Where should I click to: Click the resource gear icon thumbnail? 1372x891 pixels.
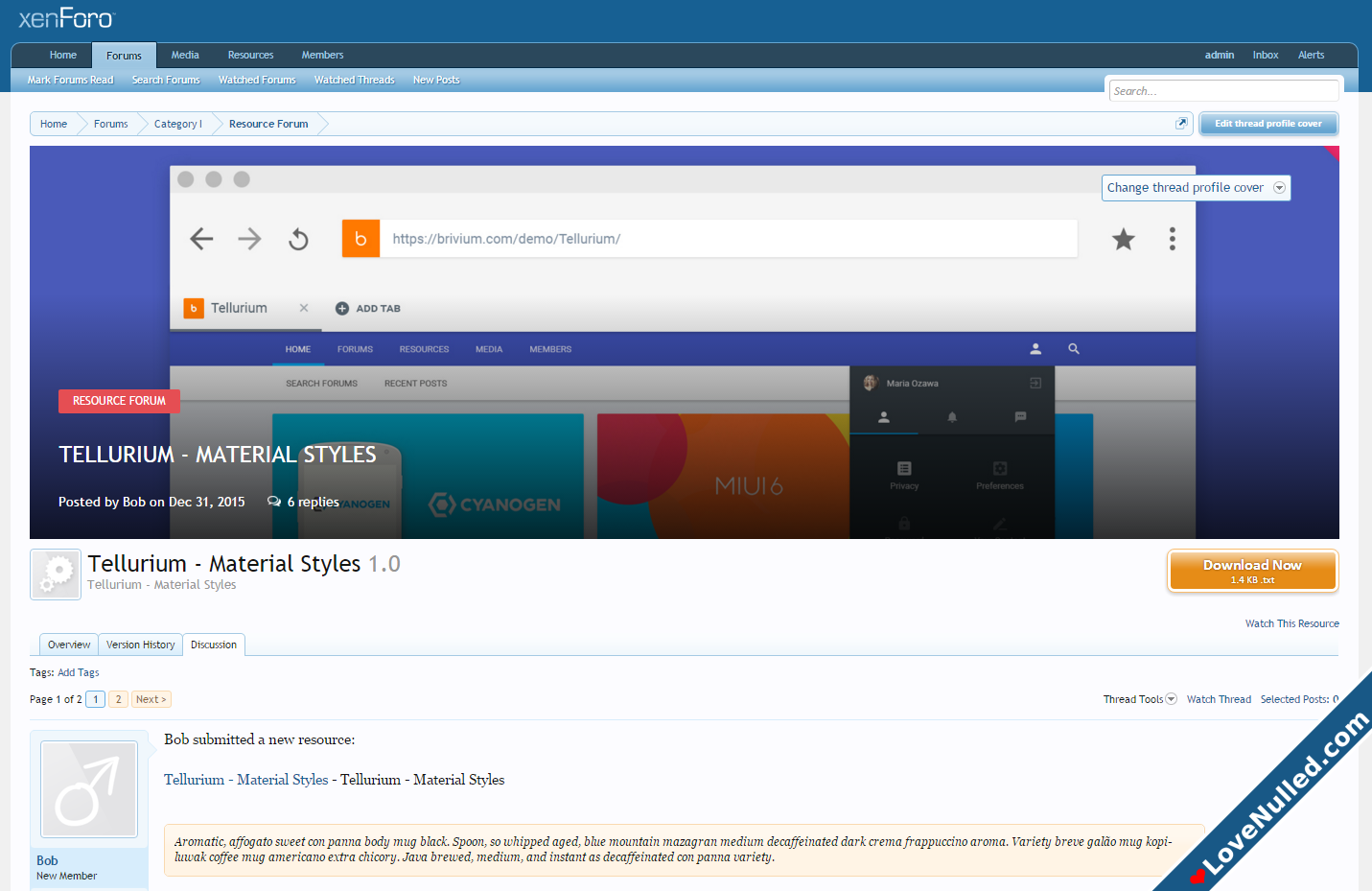56,574
